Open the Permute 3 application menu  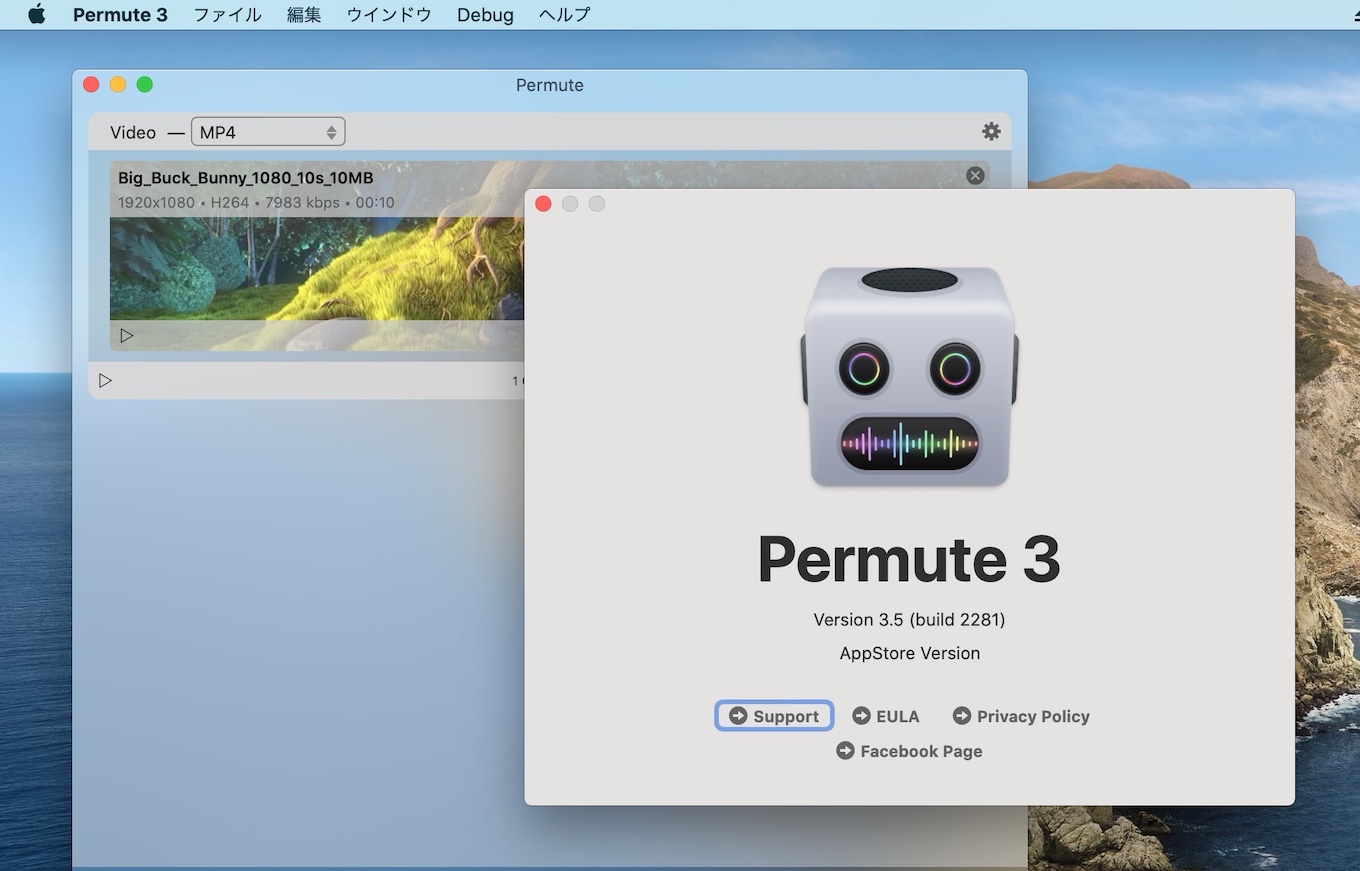[x=120, y=15]
